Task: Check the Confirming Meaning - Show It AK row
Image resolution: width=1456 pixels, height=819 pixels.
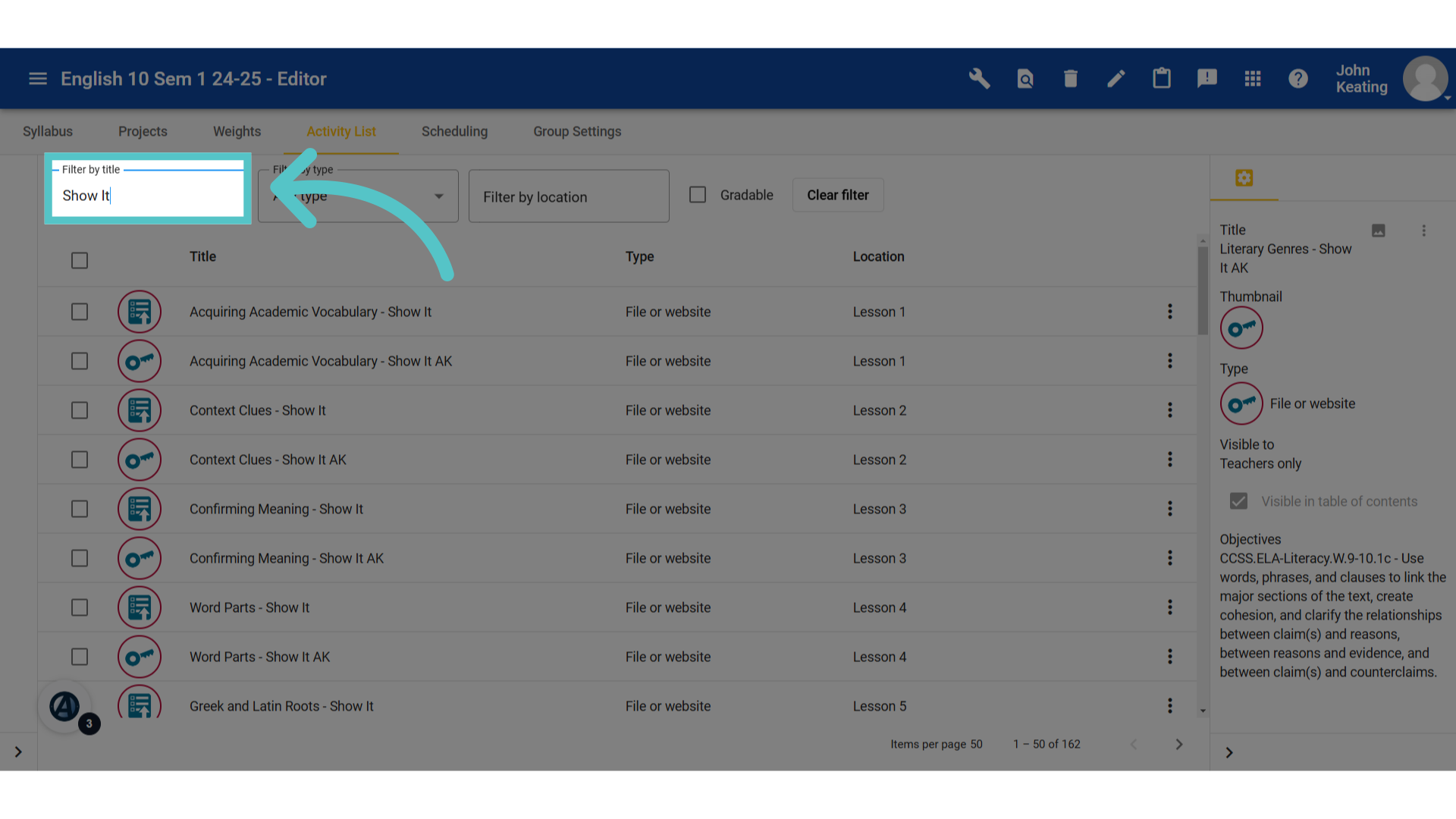Action: click(x=80, y=558)
